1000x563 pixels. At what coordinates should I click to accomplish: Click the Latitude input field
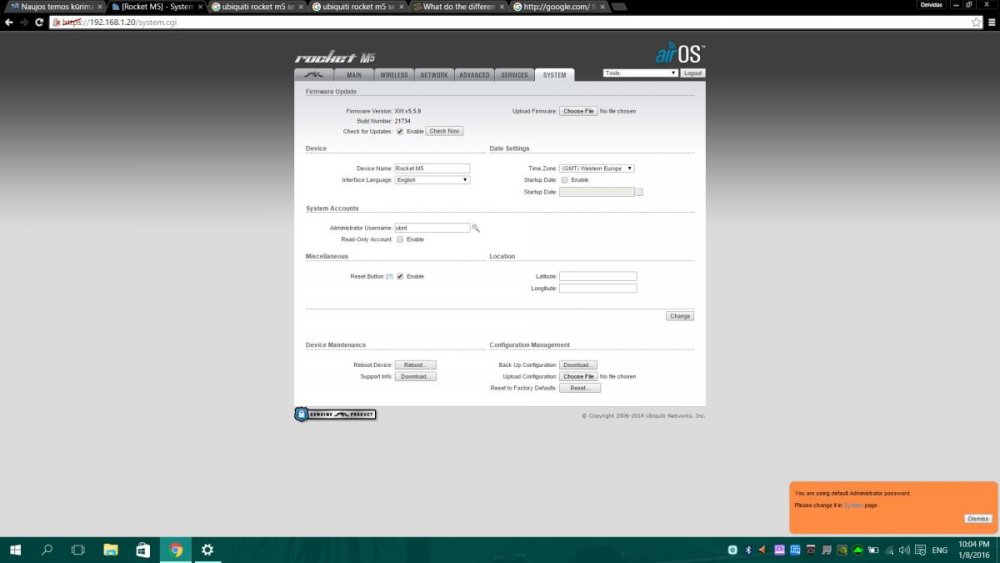598,276
